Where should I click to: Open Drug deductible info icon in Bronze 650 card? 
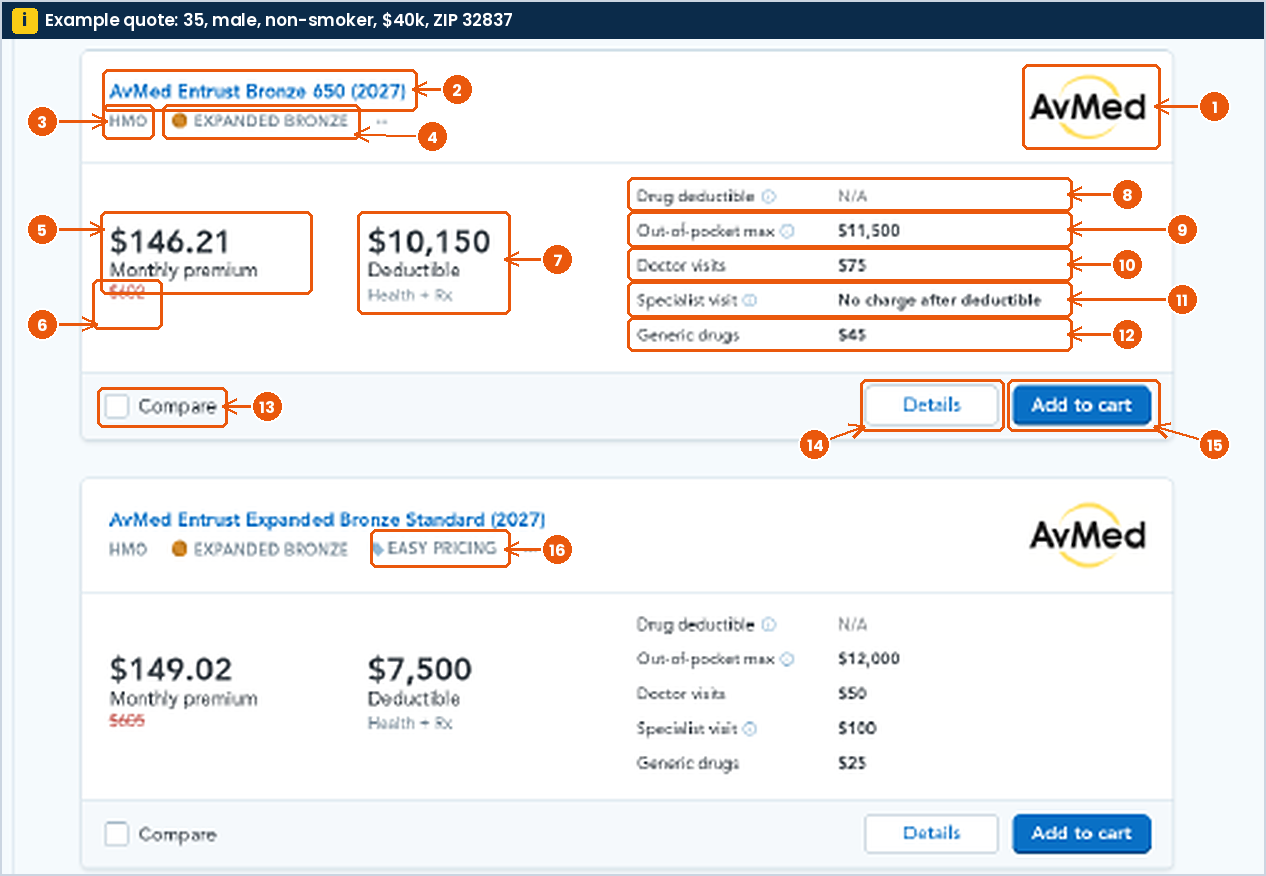[x=769, y=196]
